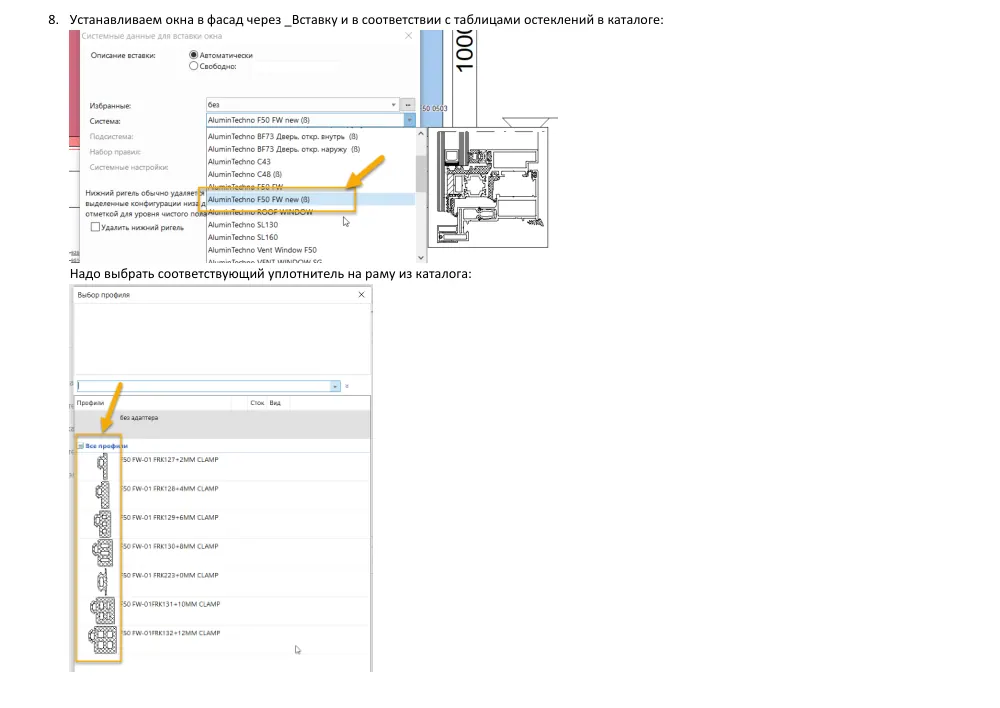Close the "Выбор профиля" dialog

[362, 295]
